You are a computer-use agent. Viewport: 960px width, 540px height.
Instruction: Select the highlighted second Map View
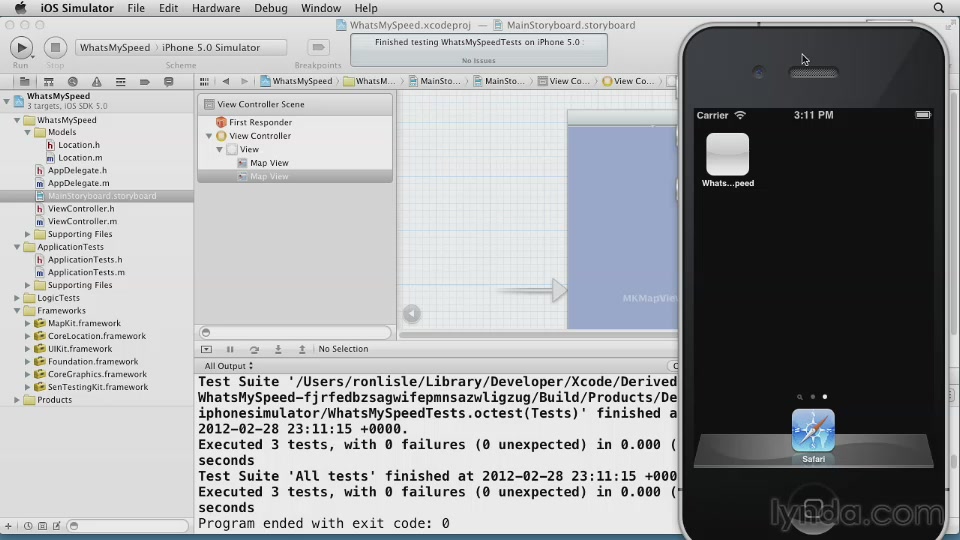click(294, 176)
